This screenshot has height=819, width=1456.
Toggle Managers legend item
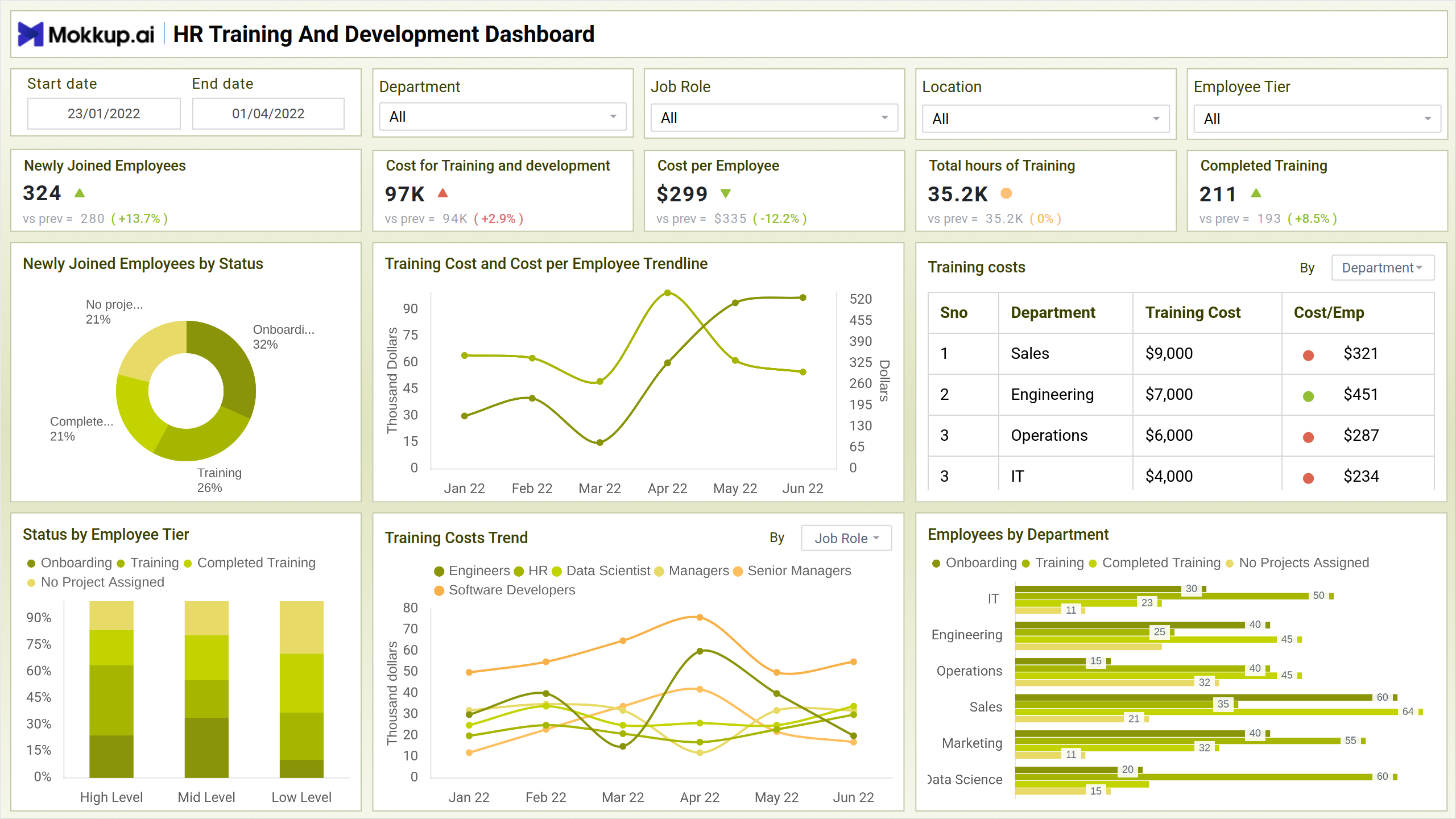click(x=692, y=571)
